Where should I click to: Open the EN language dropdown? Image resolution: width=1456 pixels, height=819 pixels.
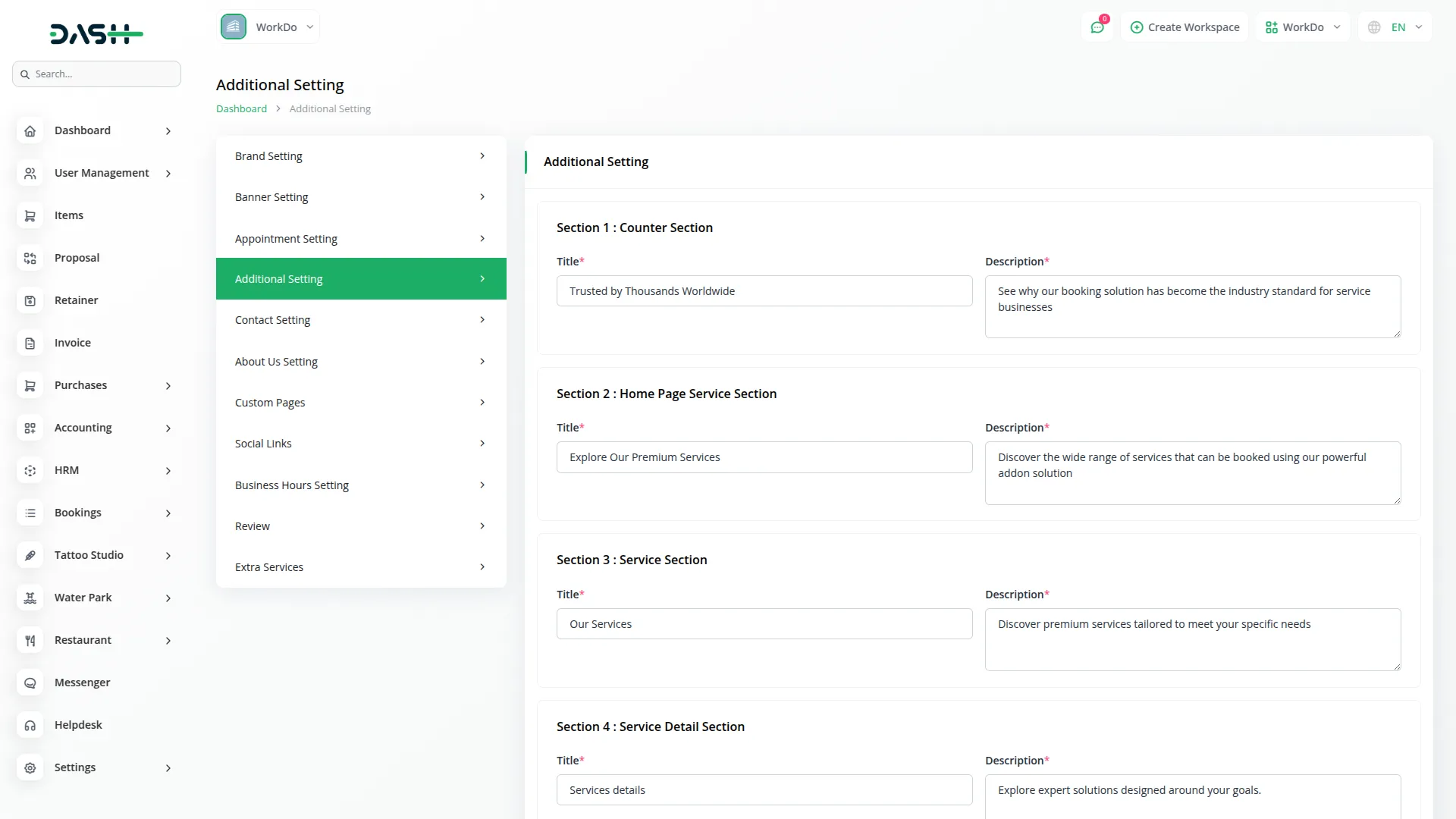pyautogui.click(x=1396, y=27)
